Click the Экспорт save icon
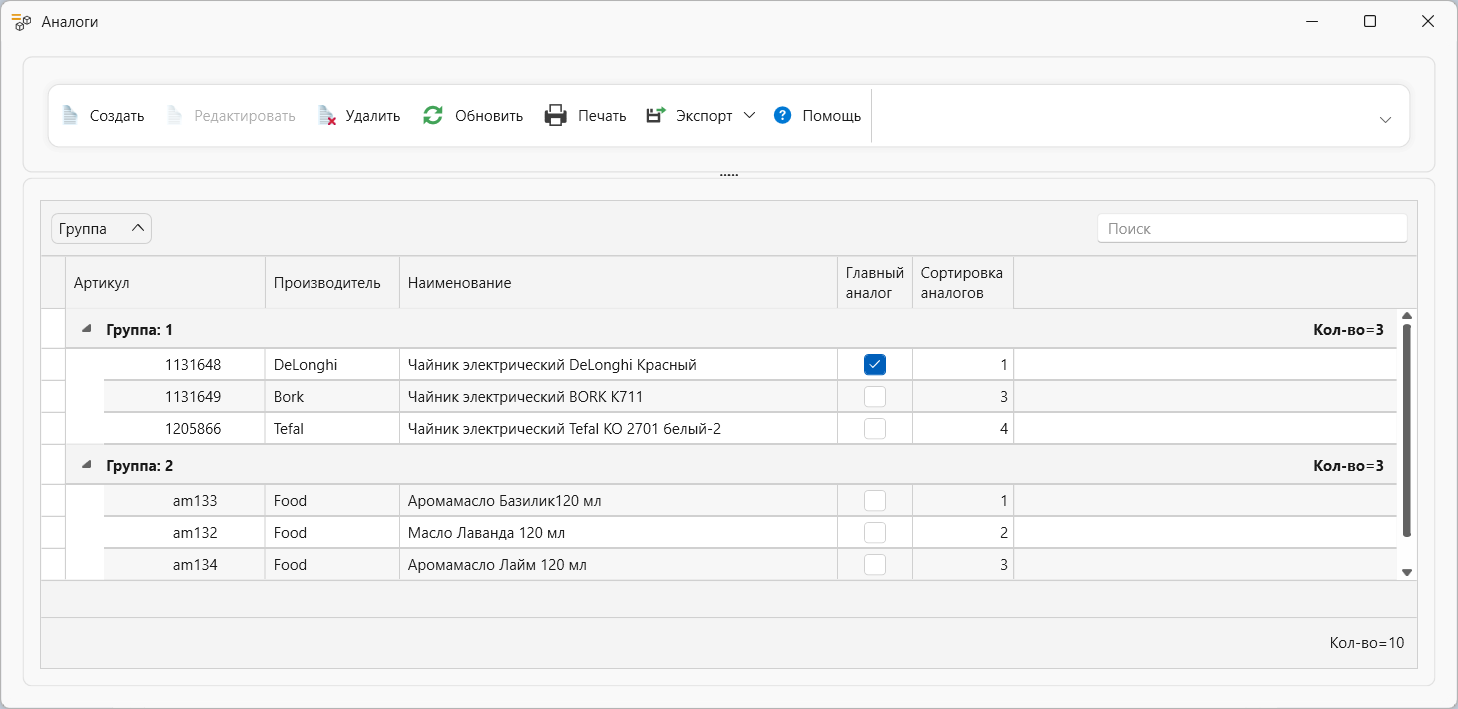Screen dimensions: 1458x709 656,116
